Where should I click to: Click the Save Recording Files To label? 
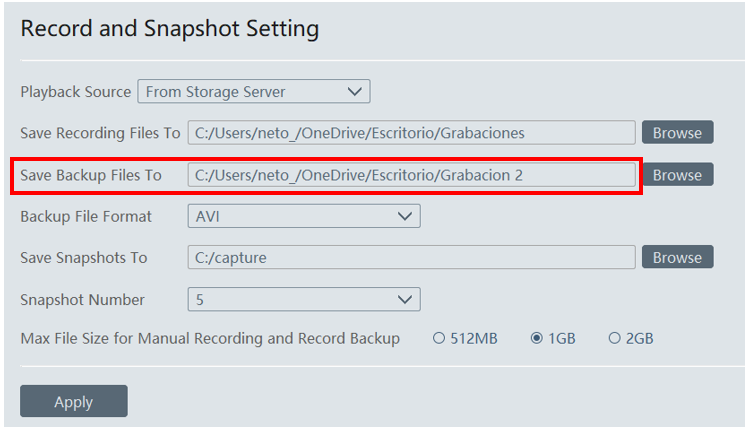[100, 133]
